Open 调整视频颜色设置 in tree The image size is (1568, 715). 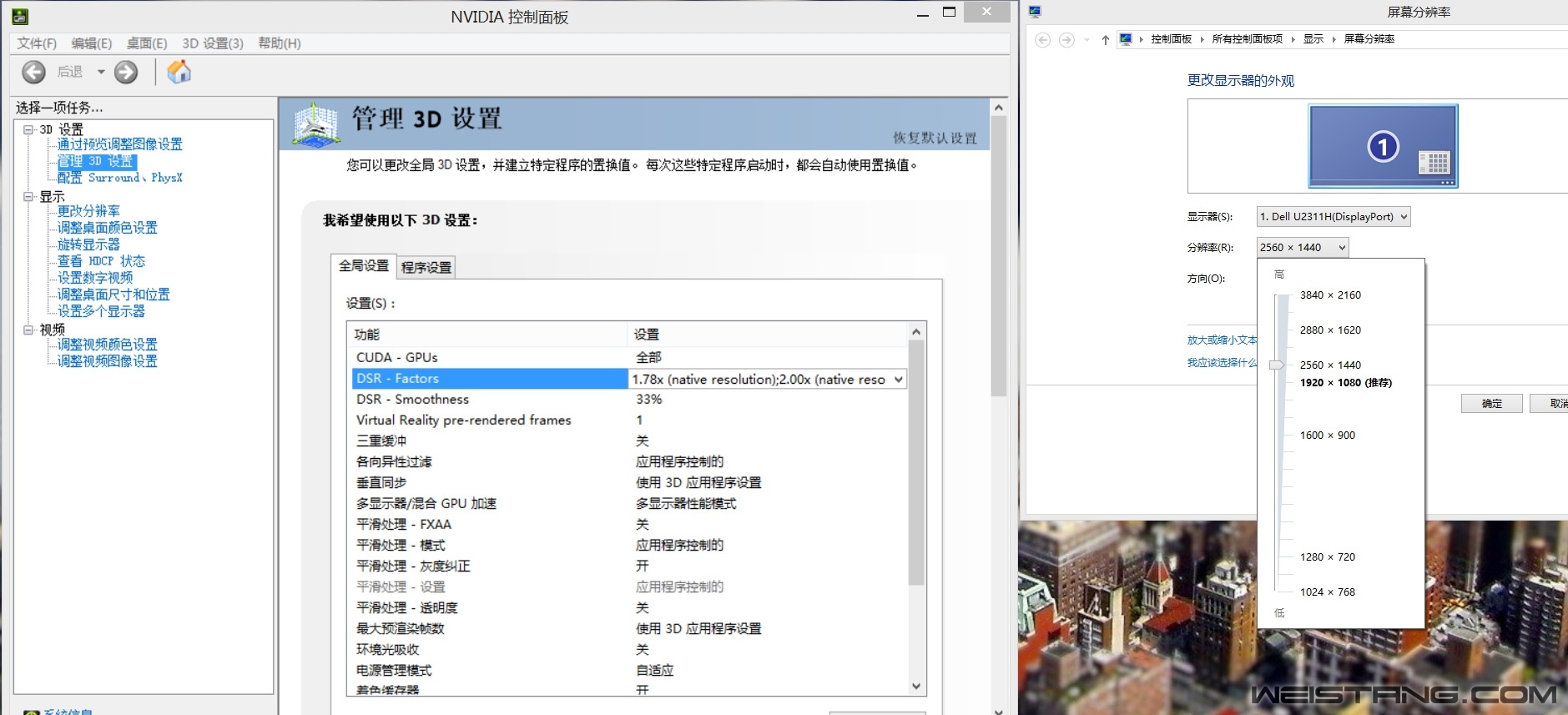click(107, 345)
